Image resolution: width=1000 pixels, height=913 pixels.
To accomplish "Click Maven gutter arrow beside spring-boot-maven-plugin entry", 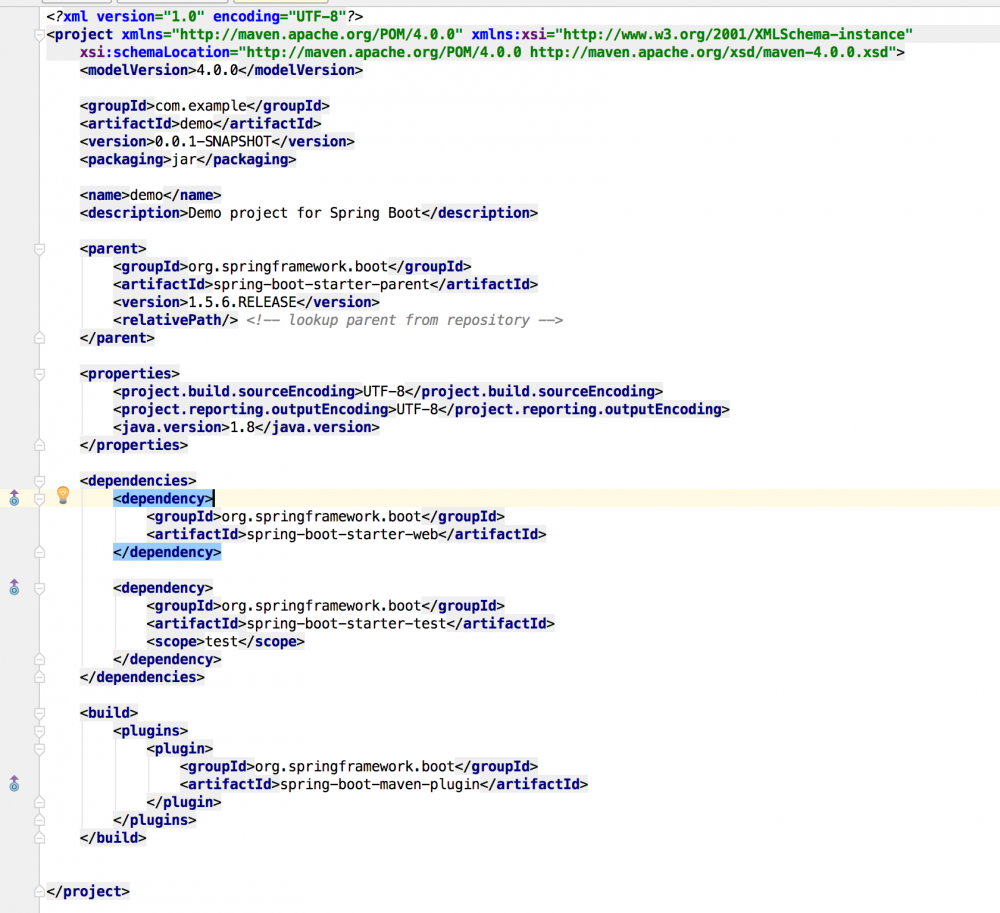I will (x=13, y=784).
